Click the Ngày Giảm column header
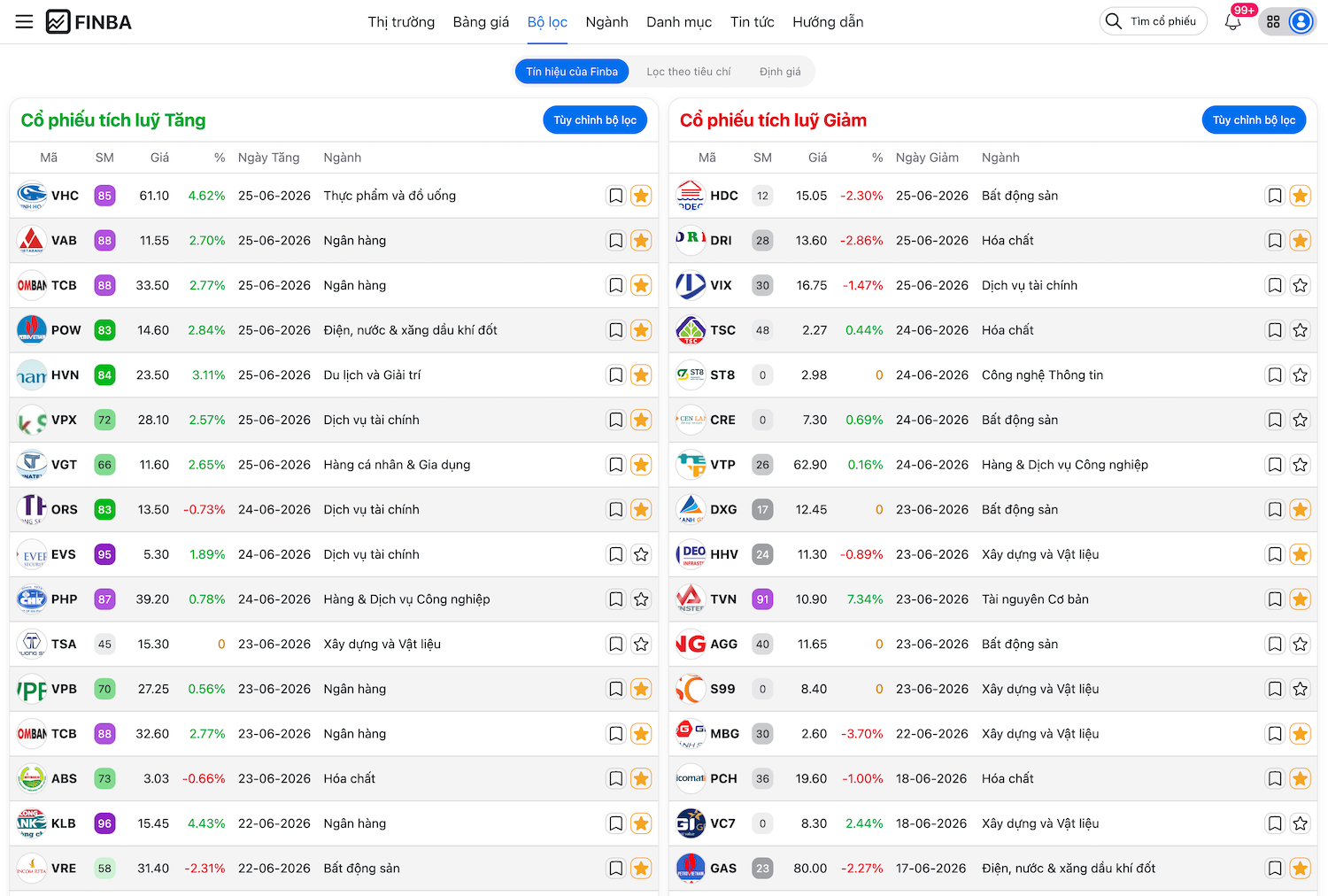Viewport: 1328px width, 896px height. click(x=927, y=158)
